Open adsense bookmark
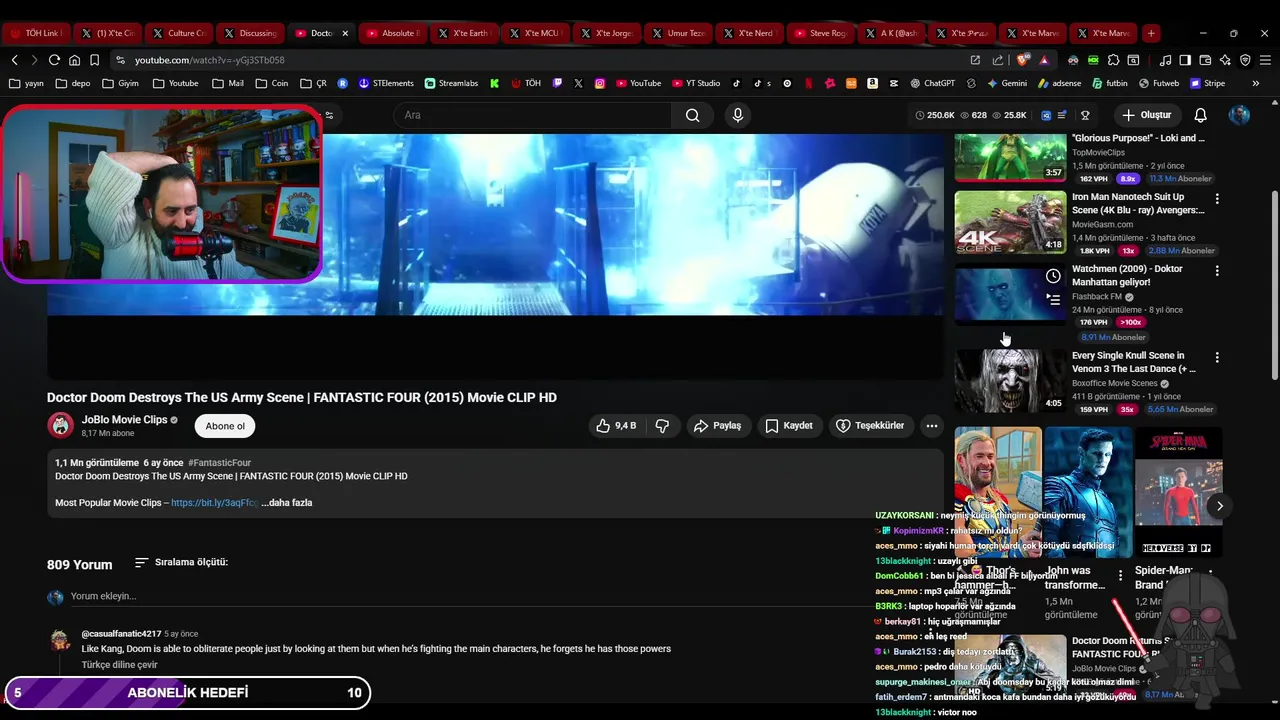Image resolution: width=1280 pixels, height=720 pixels. point(1059,83)
